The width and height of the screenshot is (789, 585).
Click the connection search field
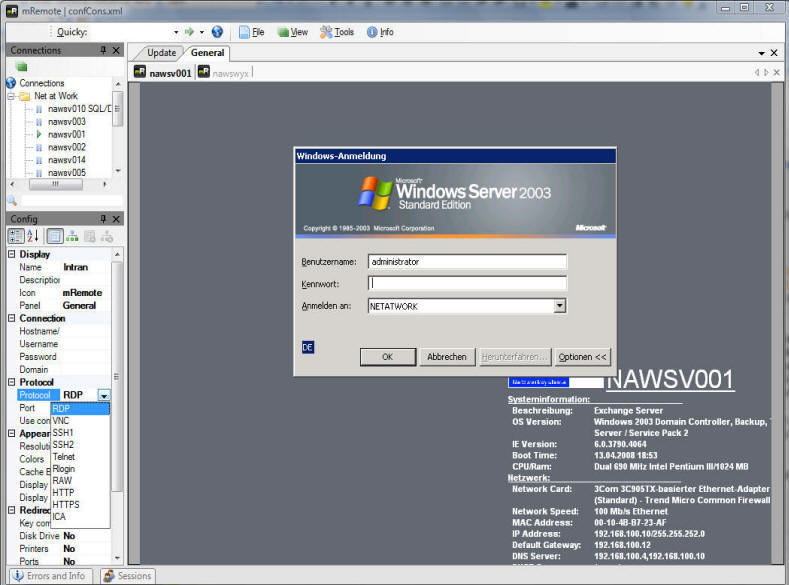point(71,201)
